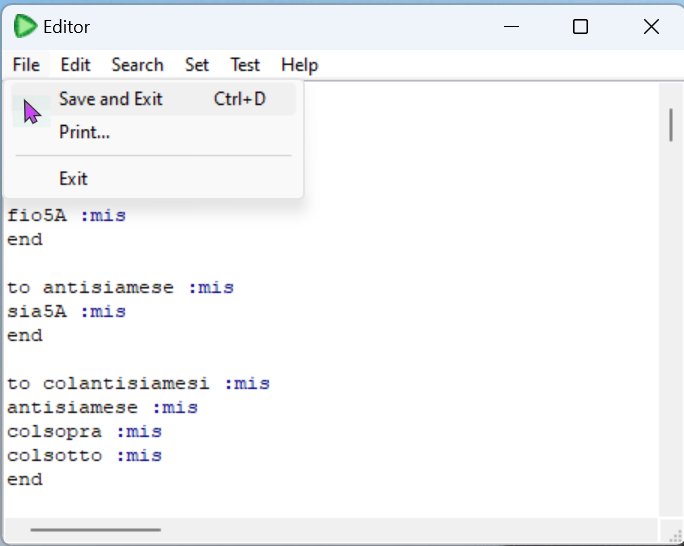Viewport: 684px width, 546px height.
Task: Open the File menu
Action: click(x=26, y=65)
